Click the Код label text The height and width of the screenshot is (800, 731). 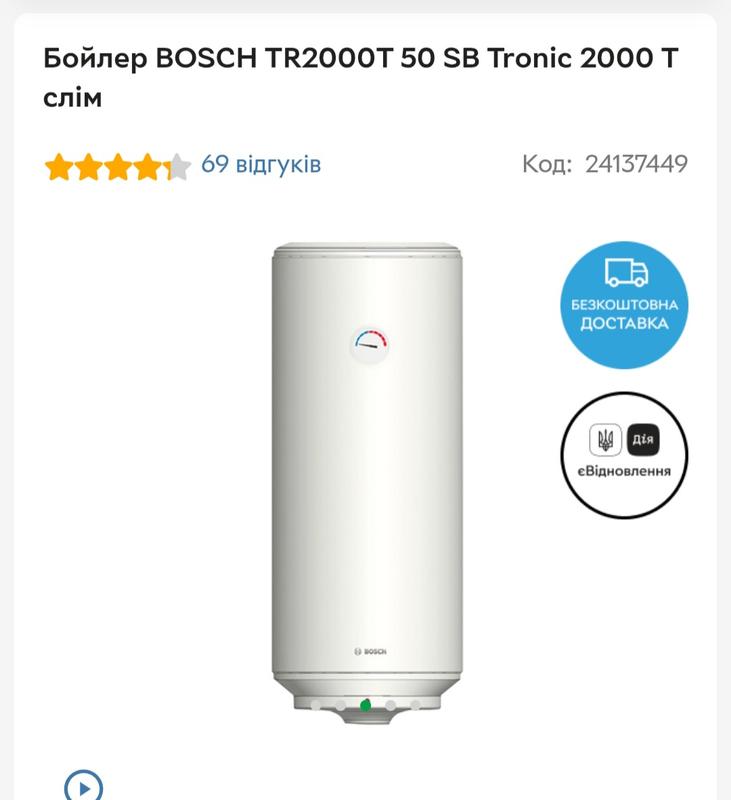tap(547, 164)
